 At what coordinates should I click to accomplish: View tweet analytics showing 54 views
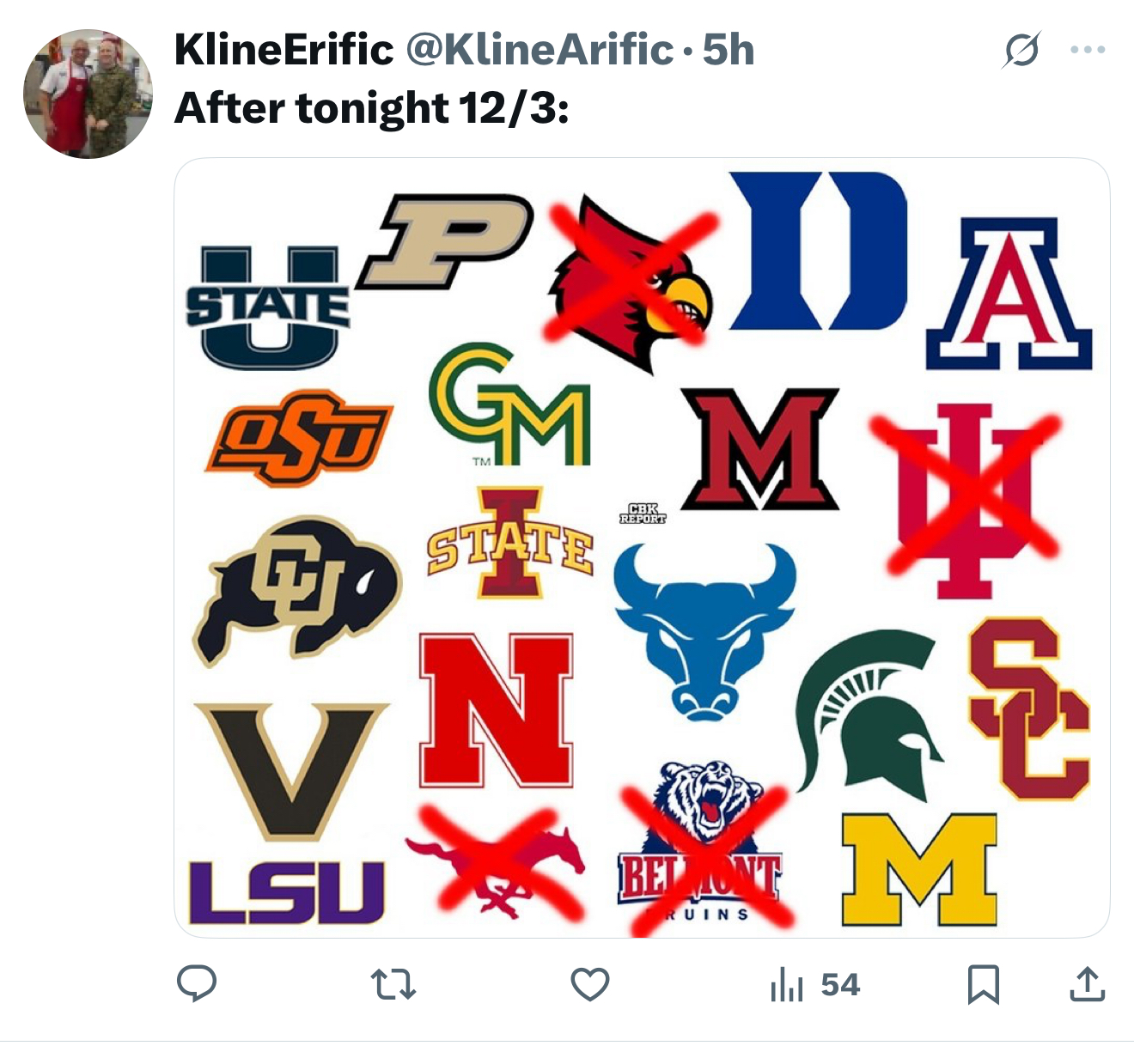(x=815, y=984)
